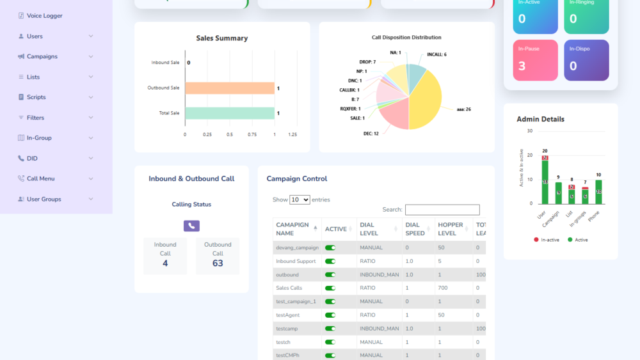Click devang_campaign name cell
This screenshot has height=360, width=640.
[297, 248]
